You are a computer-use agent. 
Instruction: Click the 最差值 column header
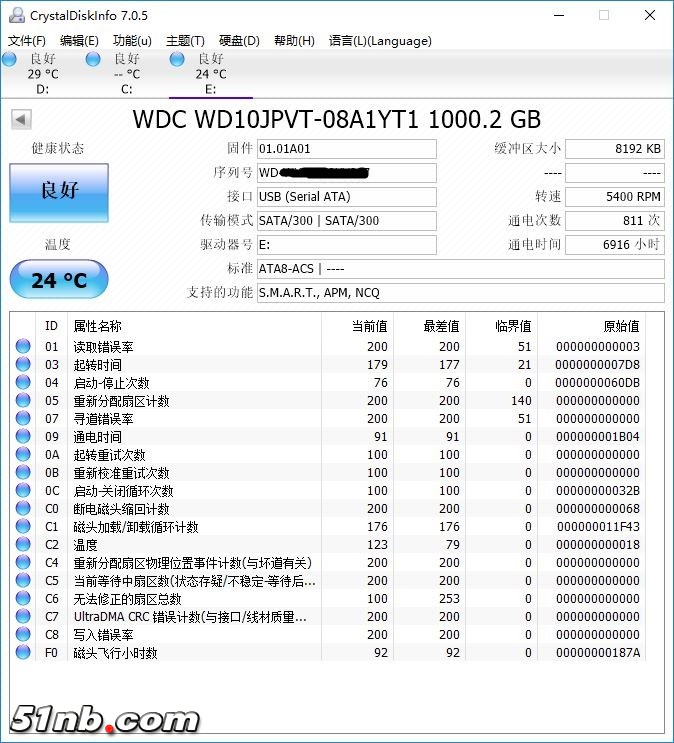coord(441,326)
